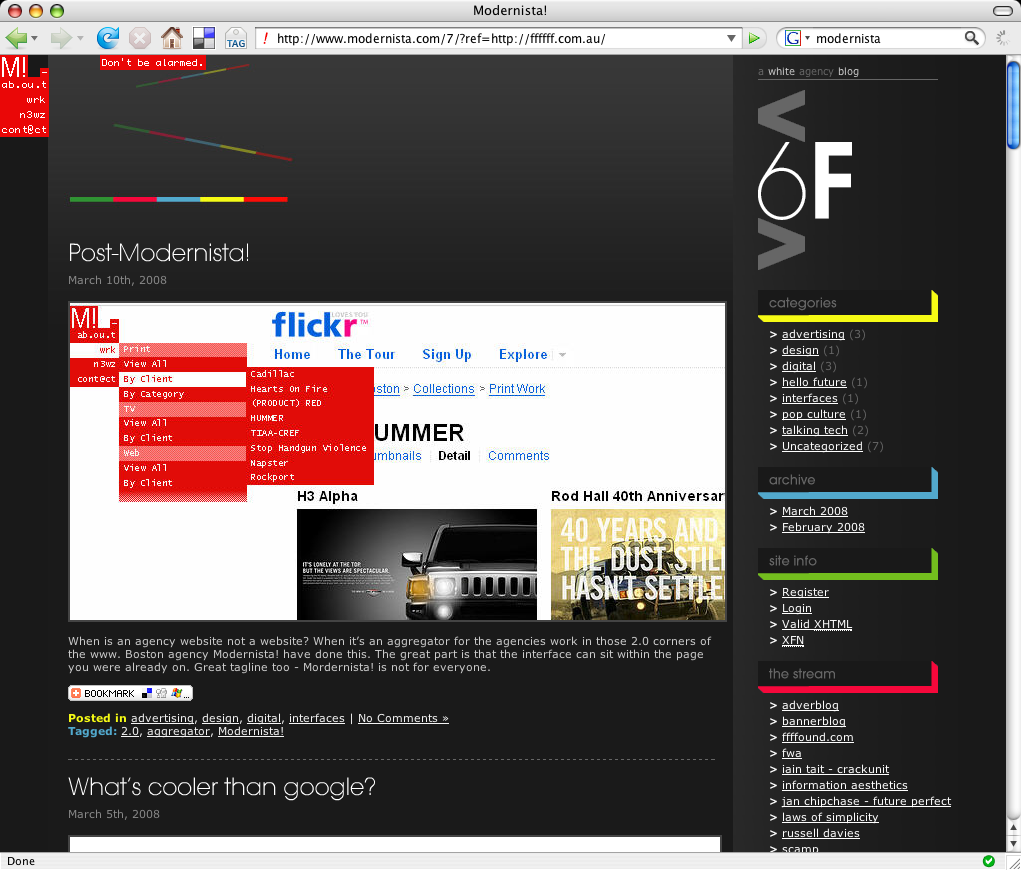Open the Google search engine selector

coord(797,38)
